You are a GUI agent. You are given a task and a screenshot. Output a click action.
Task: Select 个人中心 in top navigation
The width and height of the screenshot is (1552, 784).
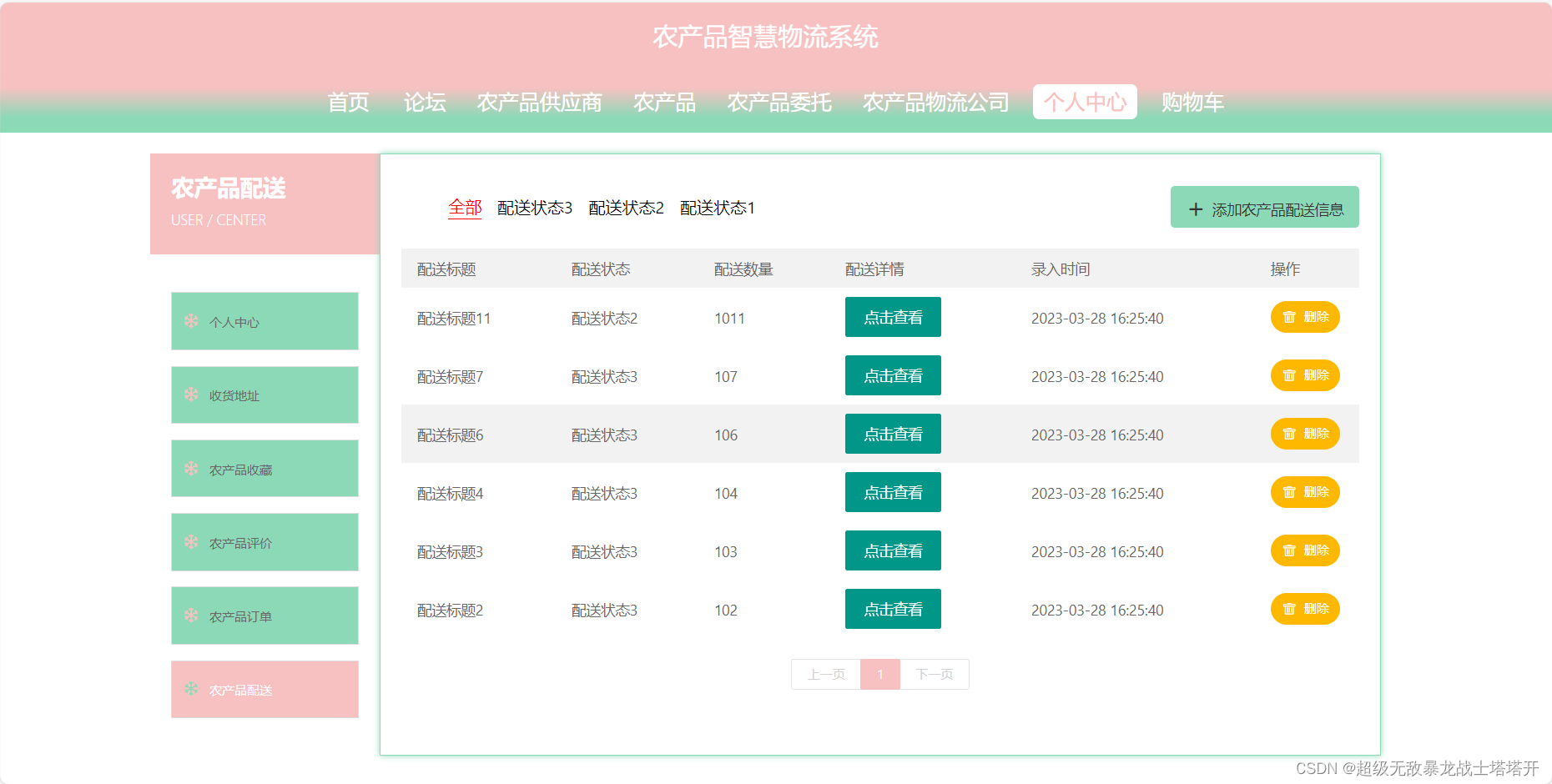(1085, 102)
